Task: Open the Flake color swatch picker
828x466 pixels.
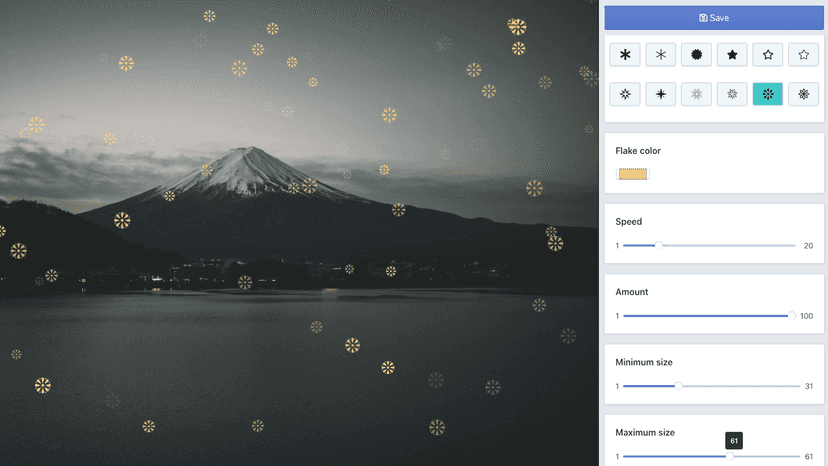Action: (x=633, y=174)
